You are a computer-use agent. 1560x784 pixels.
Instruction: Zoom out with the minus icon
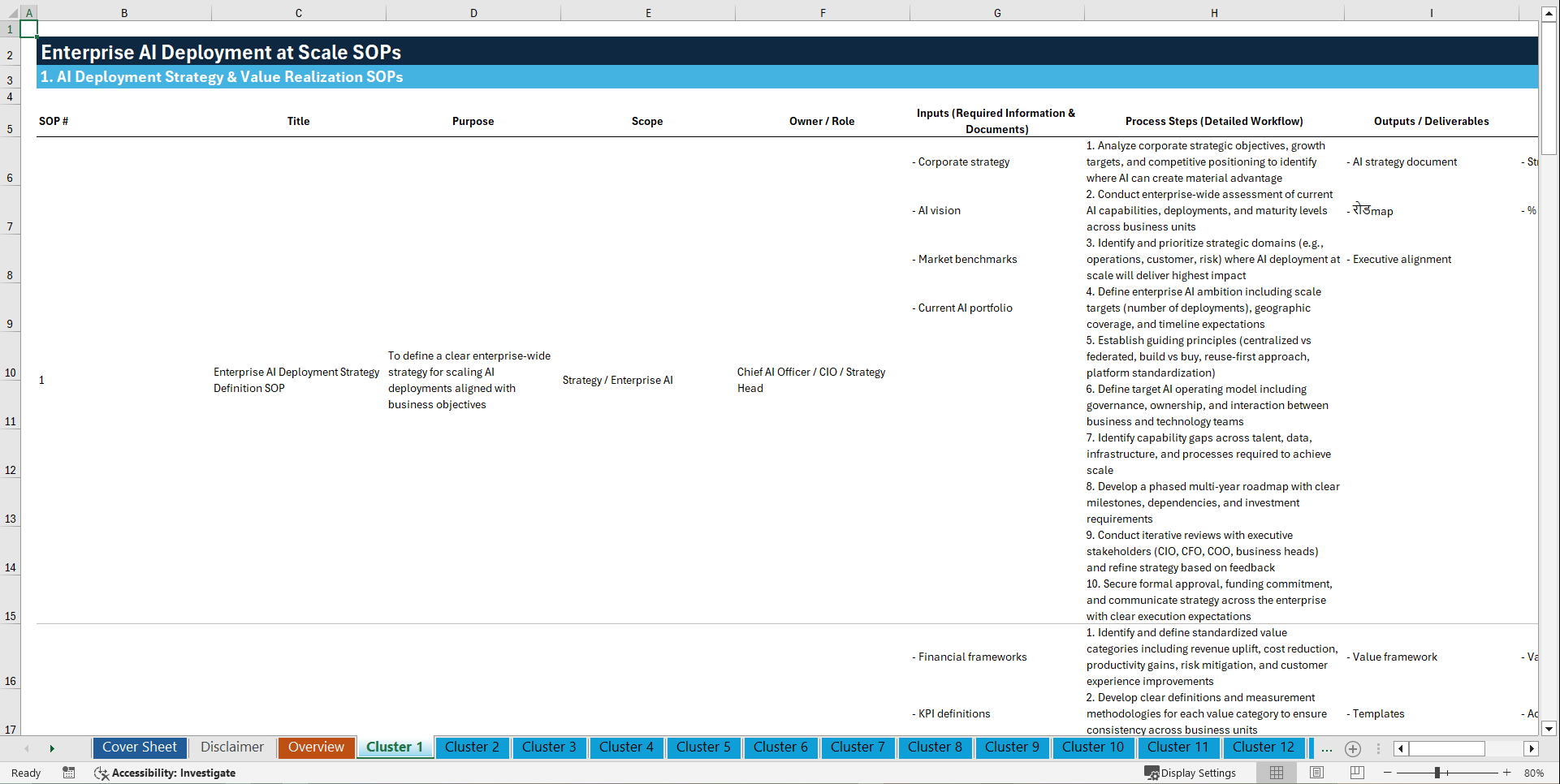pos(1389,773)
